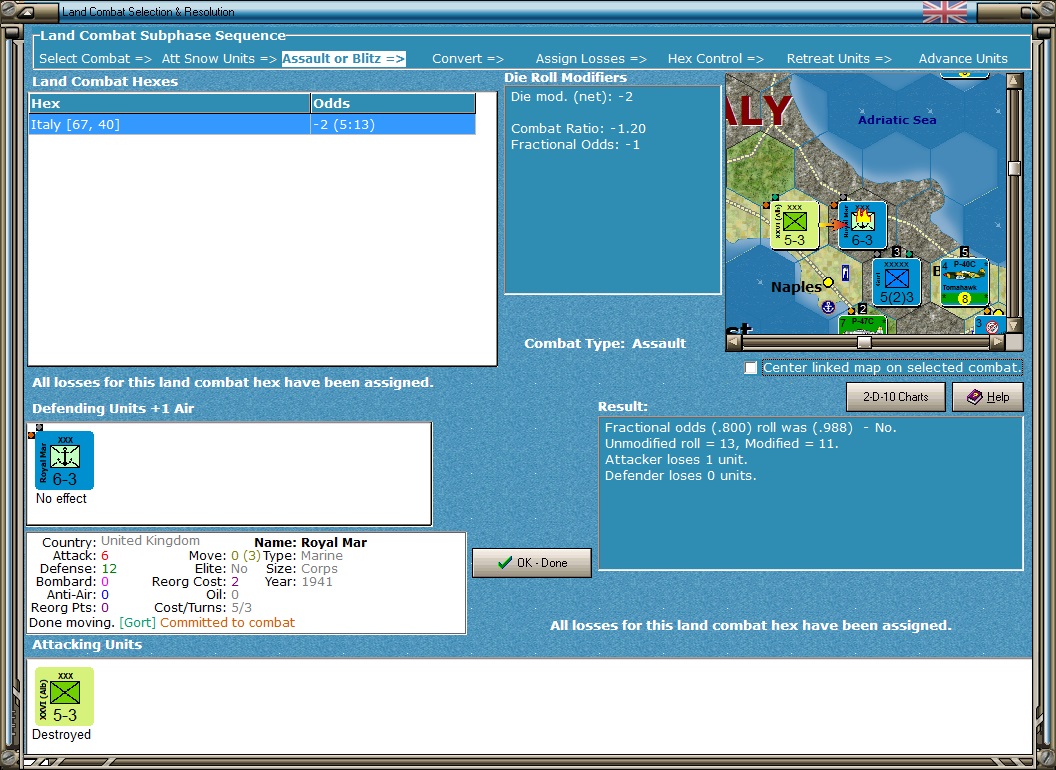
Task: Click the Committed to combat status text
Action: coord(227,622)
